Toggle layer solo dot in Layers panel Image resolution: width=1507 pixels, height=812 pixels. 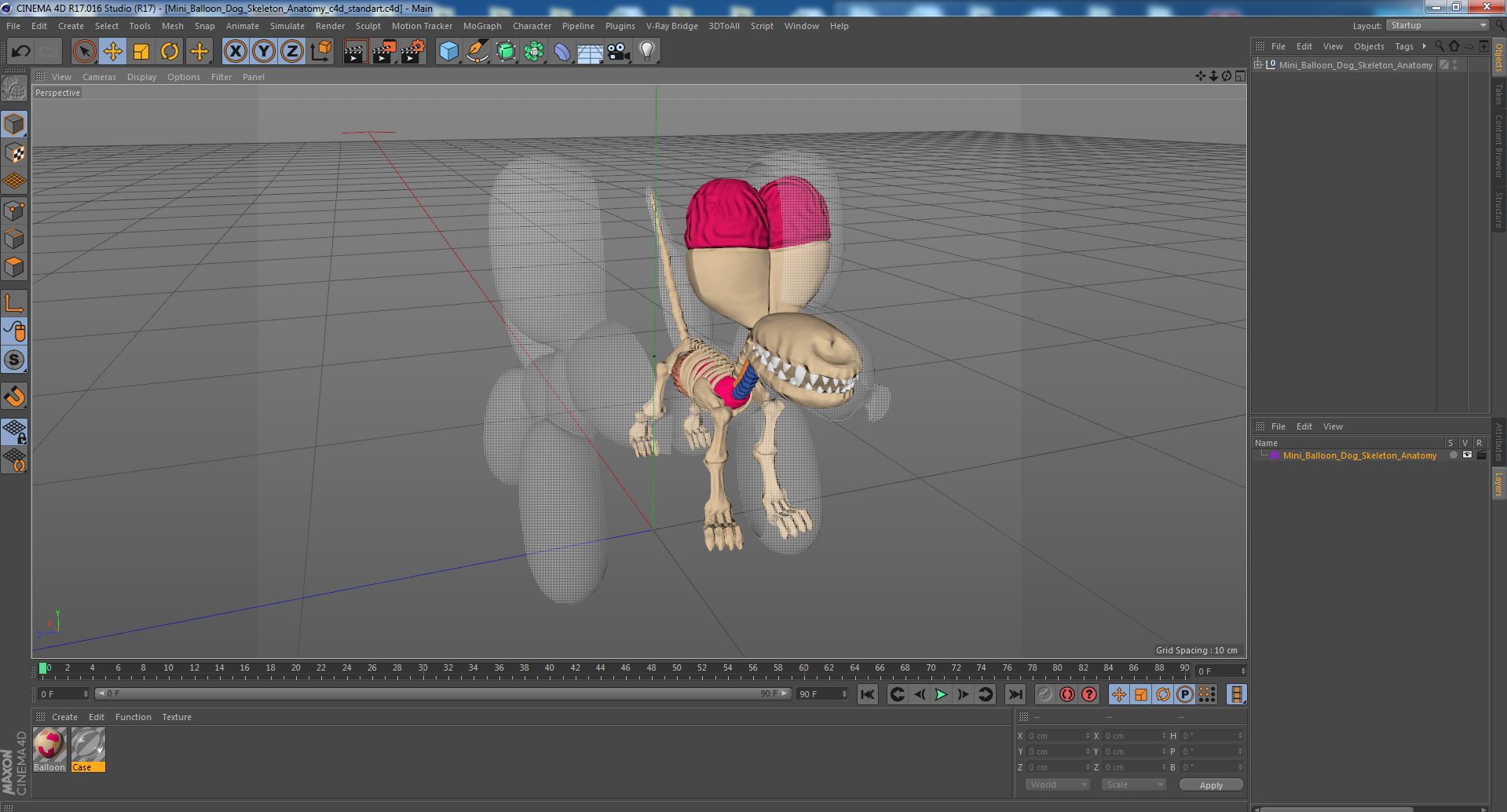[x=1453, y=455]
